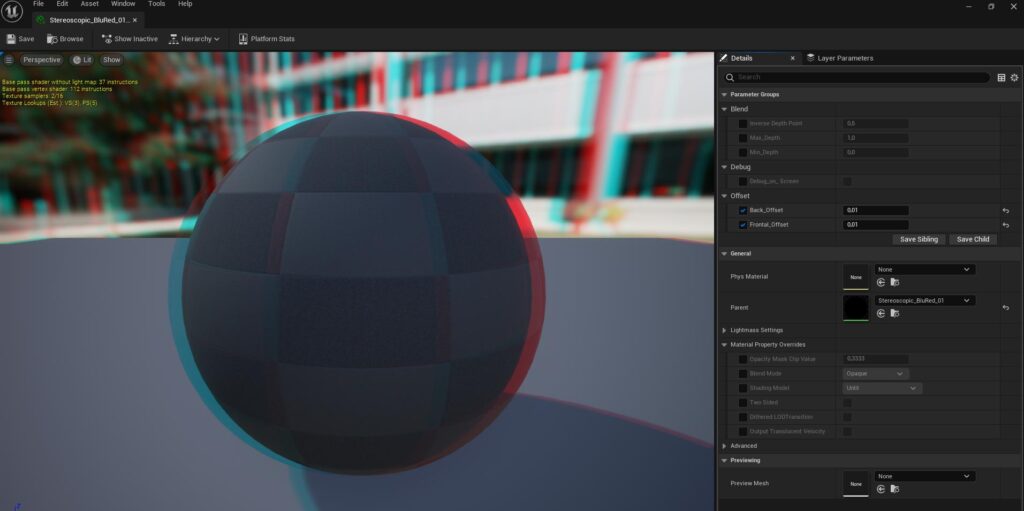This screenshot has width=1024, height=511.
Task: Open the Parent material dropdown
Action: (924, 301)
